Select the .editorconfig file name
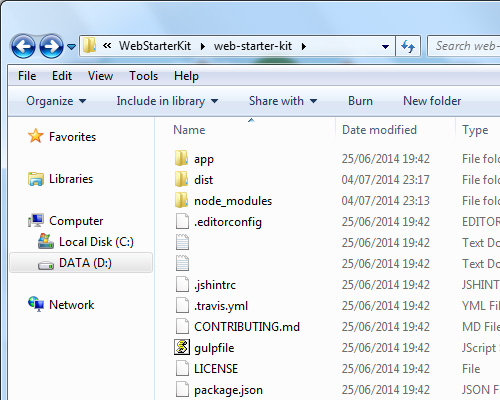 tap(228, 222)
